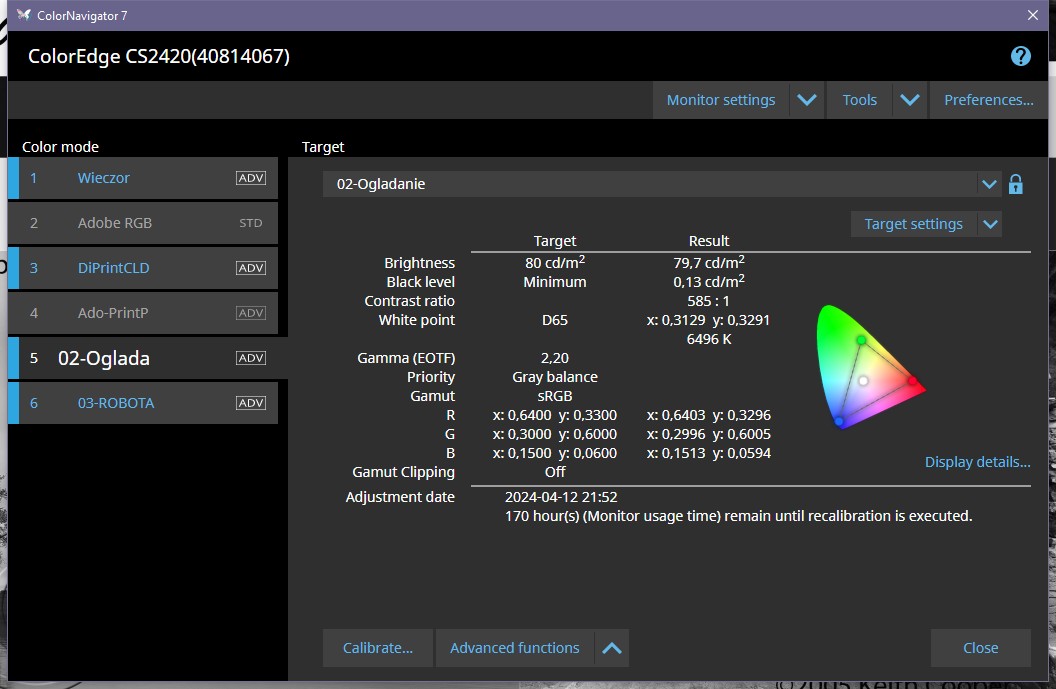This screenshot has height=689, width=1056.
Task: Expand the Monitor settings dropdown arrow
Action: pyautogui.click(x=806, y=100)
